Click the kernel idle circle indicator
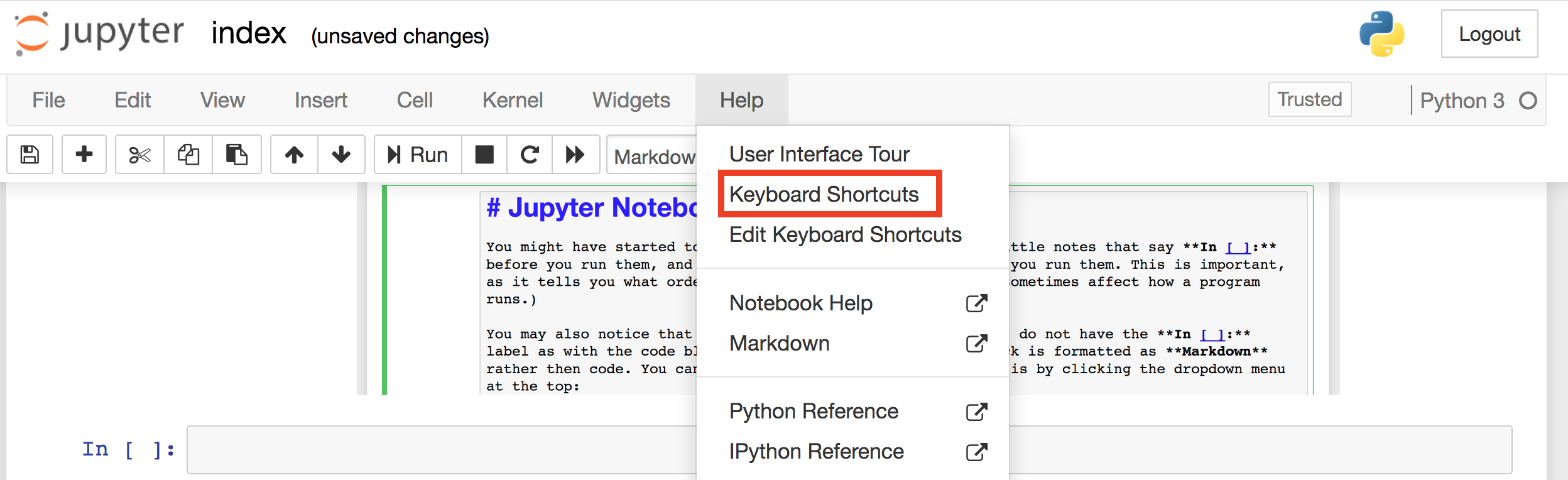The width and height of the screenshot is (1568, 480). (x=1528, y=101)
